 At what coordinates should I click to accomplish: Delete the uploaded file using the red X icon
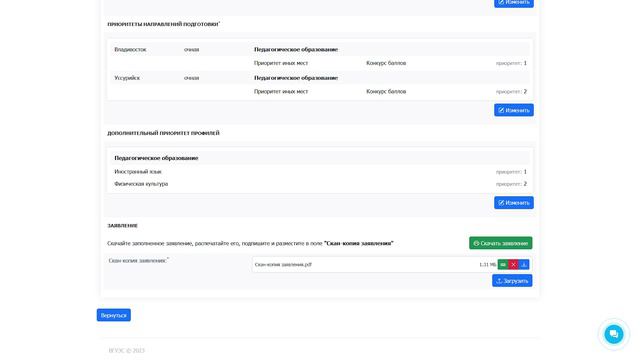coord(513,264)
